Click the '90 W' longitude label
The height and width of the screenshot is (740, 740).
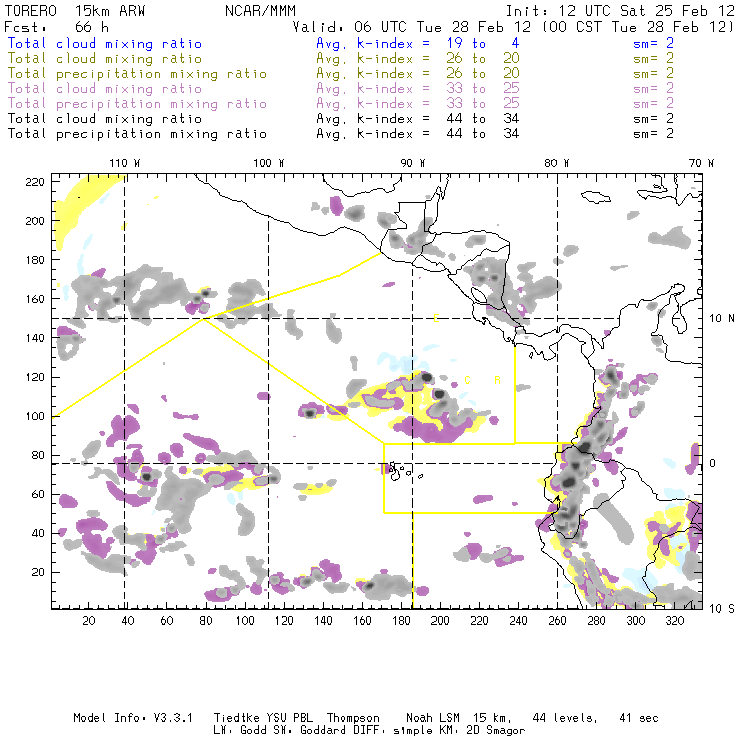point(413,163)
